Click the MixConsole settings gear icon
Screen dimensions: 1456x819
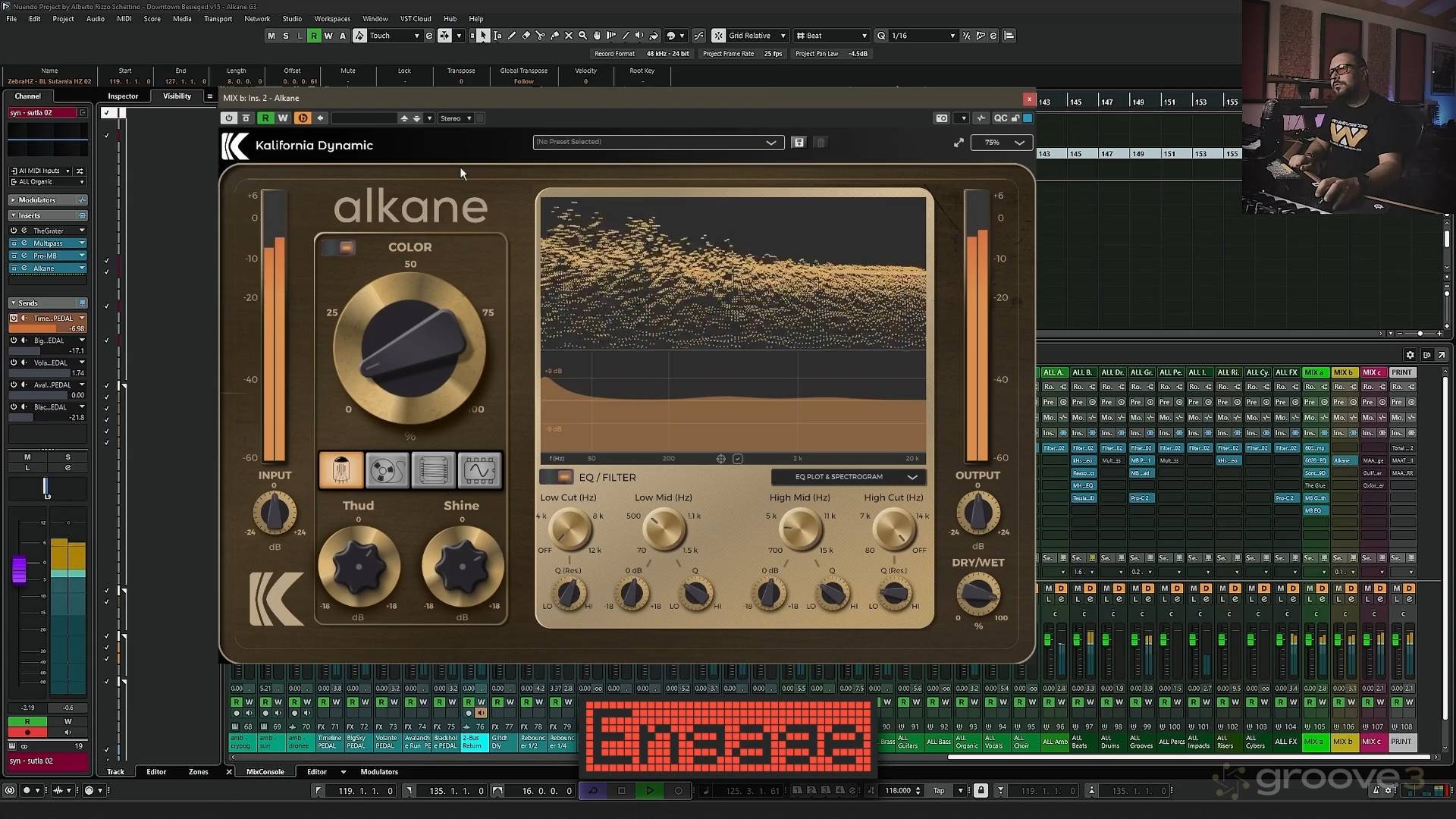pos(1410,355)
